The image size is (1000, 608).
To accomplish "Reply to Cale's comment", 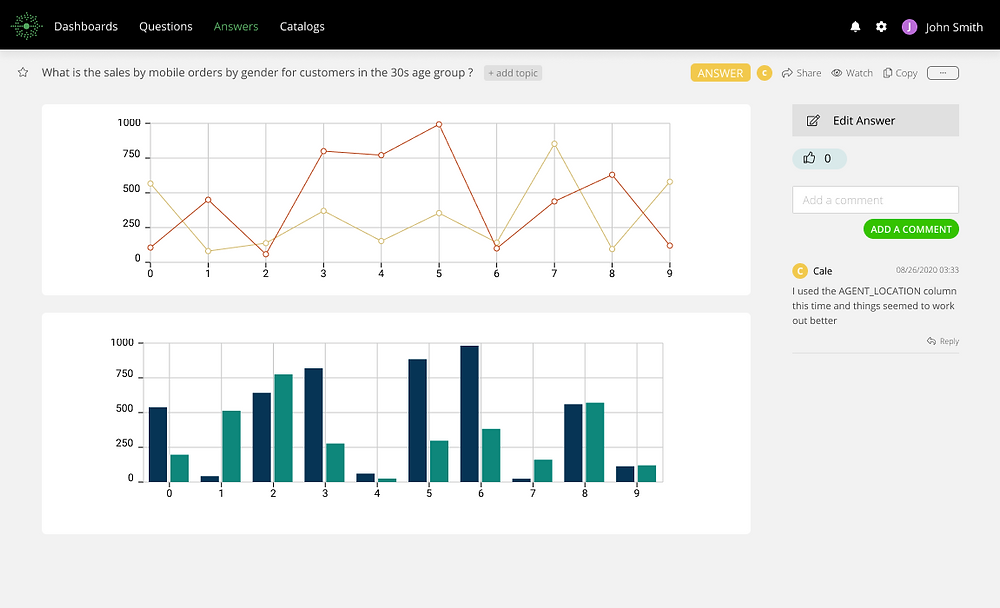I will point(942,341).
